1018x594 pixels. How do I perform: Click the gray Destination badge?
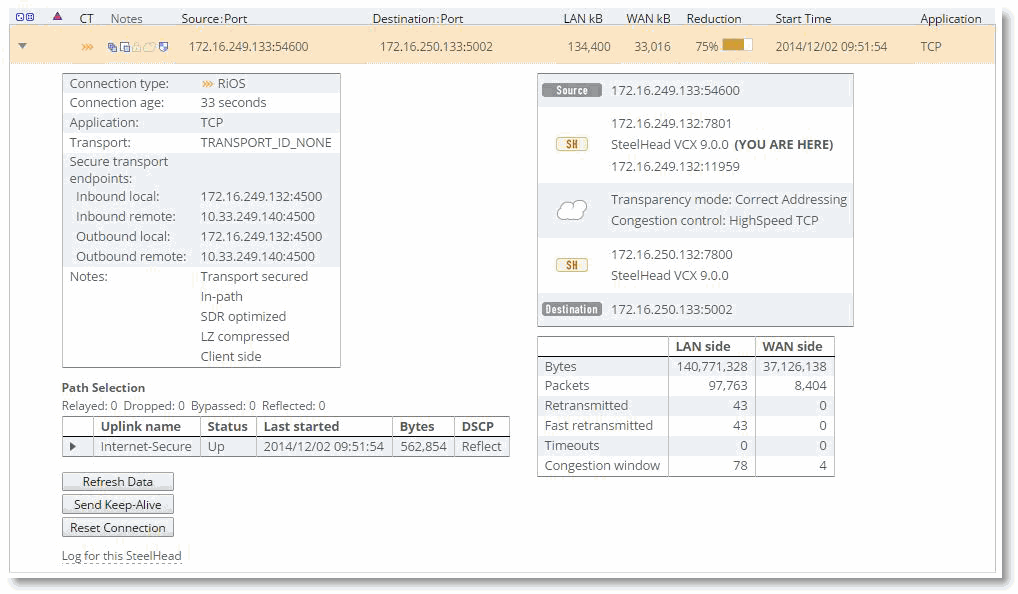coord(571,310)
